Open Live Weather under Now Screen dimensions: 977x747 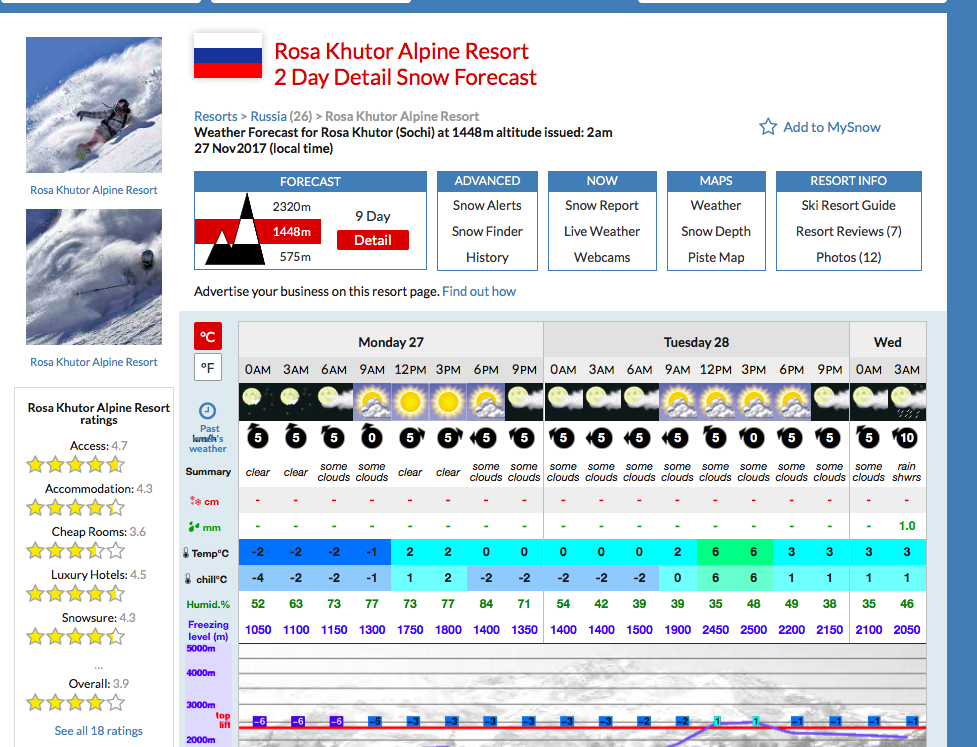tap(602, 231)
